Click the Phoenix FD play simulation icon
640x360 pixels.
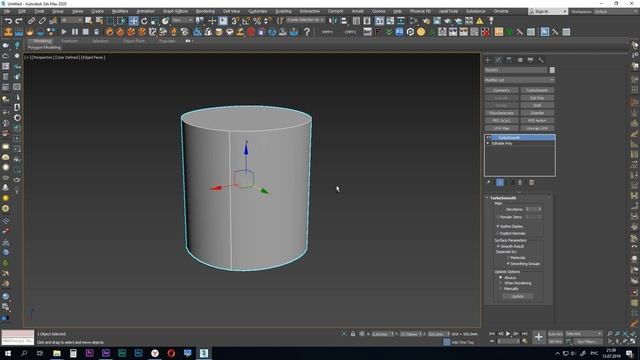pyautogui.click(x=64, y=32)
